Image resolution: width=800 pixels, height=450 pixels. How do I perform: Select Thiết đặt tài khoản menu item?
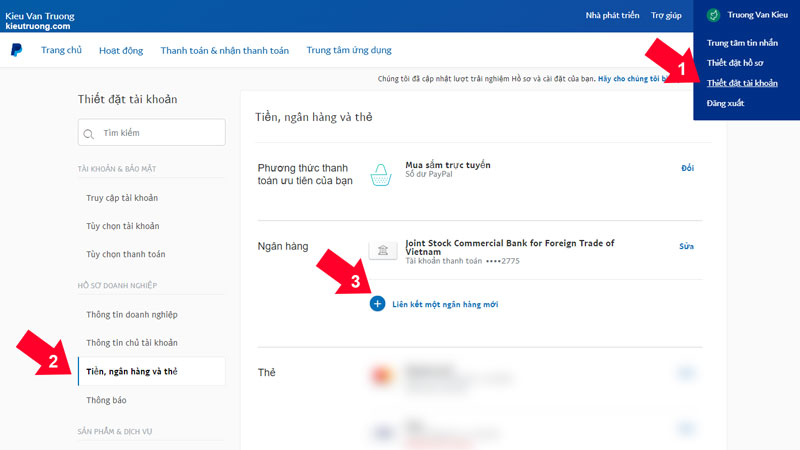coord(742,83)
